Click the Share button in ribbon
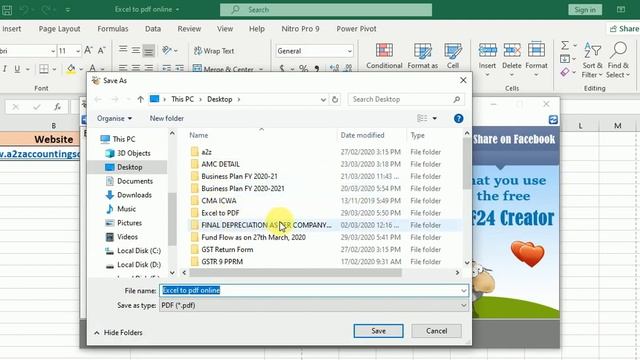This screenshot has height=360, width=640. point(624,29)
